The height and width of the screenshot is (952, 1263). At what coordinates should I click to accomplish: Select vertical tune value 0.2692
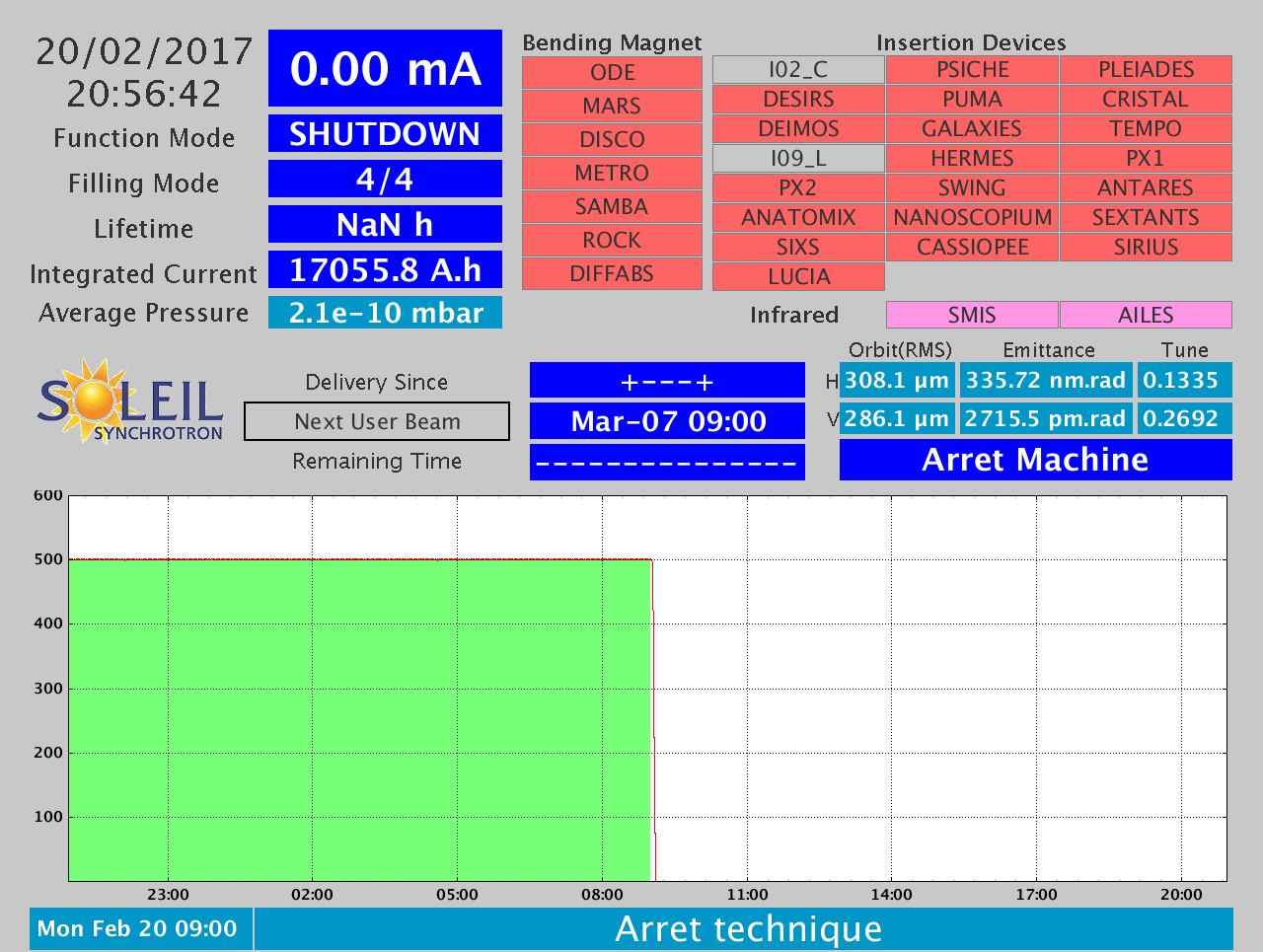1184,418
